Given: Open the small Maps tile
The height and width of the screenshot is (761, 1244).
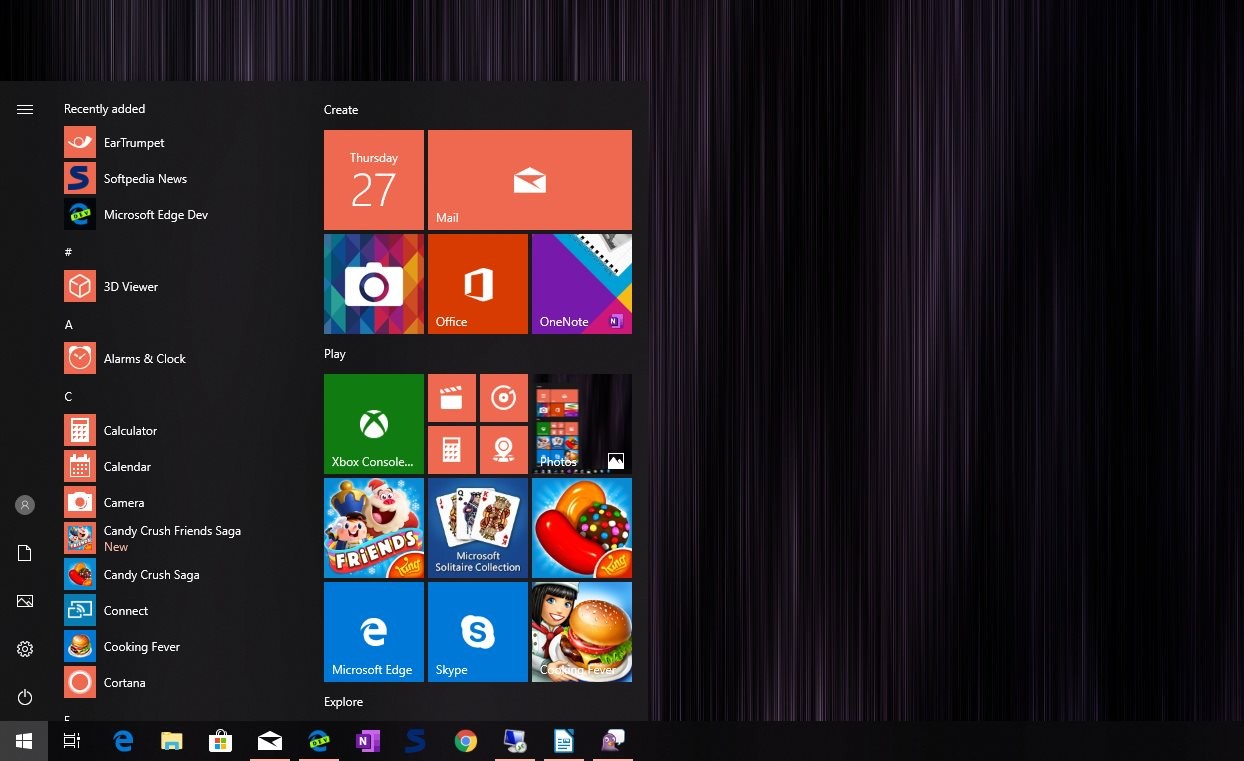Looking at the screenshot, I should click(504, 450).
